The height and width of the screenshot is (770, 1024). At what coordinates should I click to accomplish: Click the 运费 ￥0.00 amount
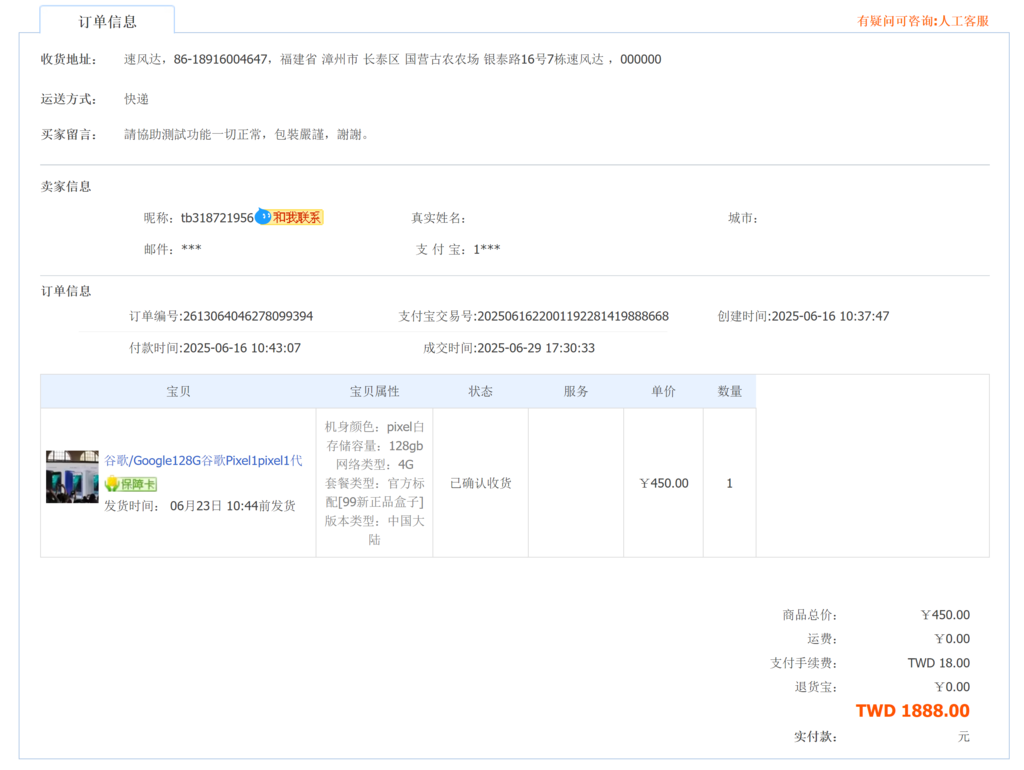click(952, 639)
